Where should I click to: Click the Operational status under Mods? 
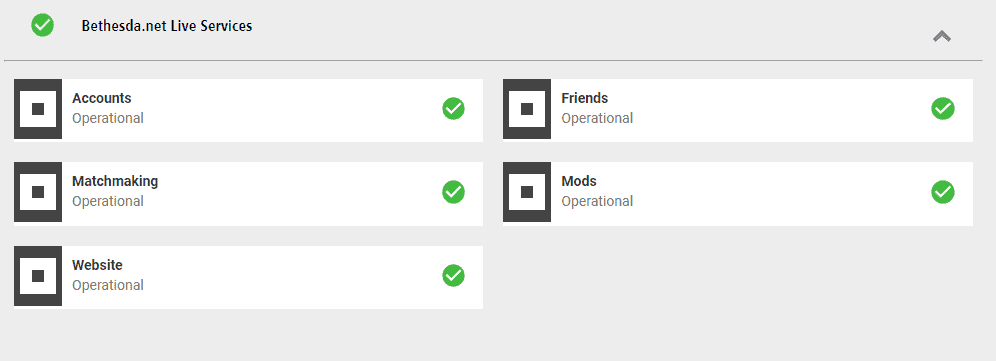[x=597, y=202]
